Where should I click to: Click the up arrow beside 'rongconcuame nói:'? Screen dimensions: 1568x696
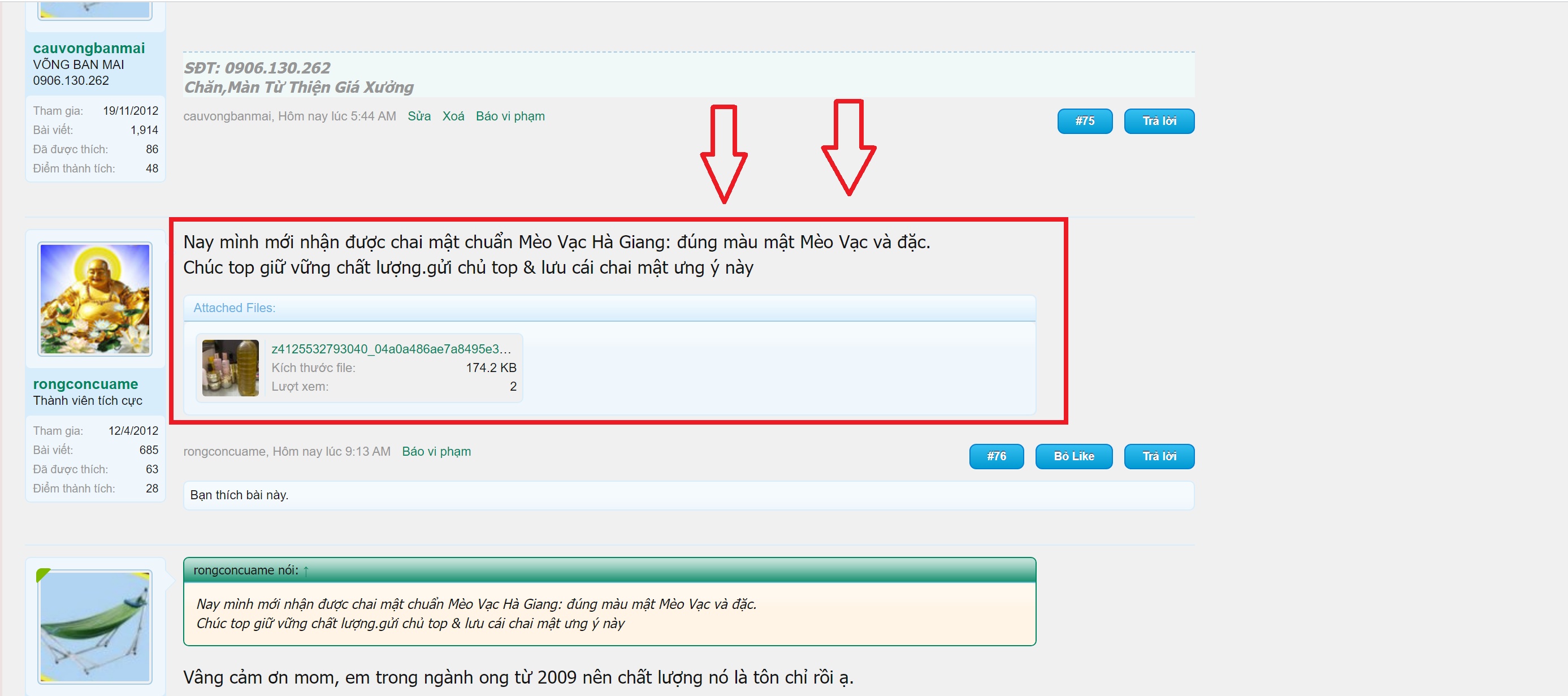click(x=306, y=570)
